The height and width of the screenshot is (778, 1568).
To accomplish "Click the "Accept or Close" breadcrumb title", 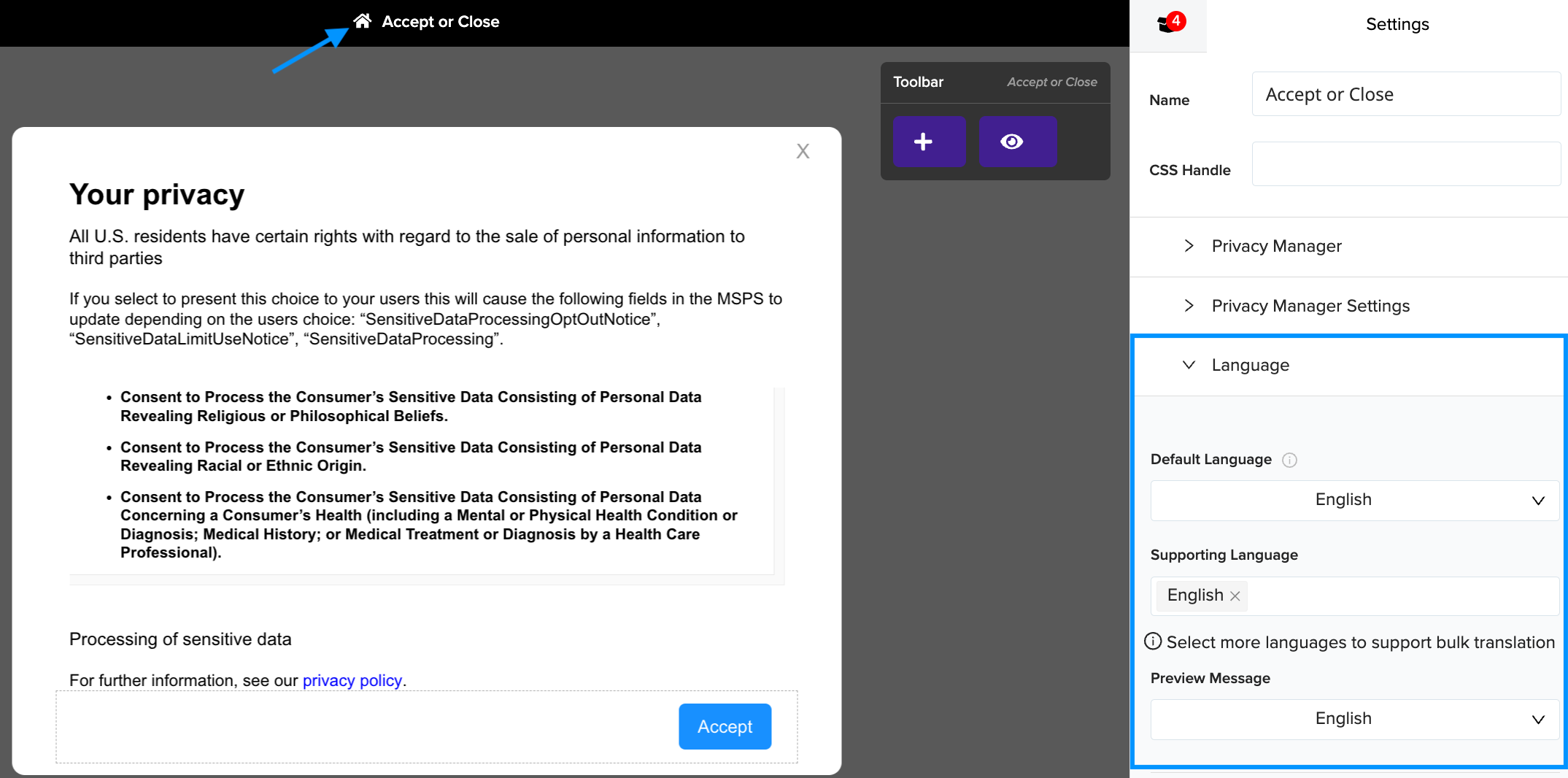I will (440, 22).
